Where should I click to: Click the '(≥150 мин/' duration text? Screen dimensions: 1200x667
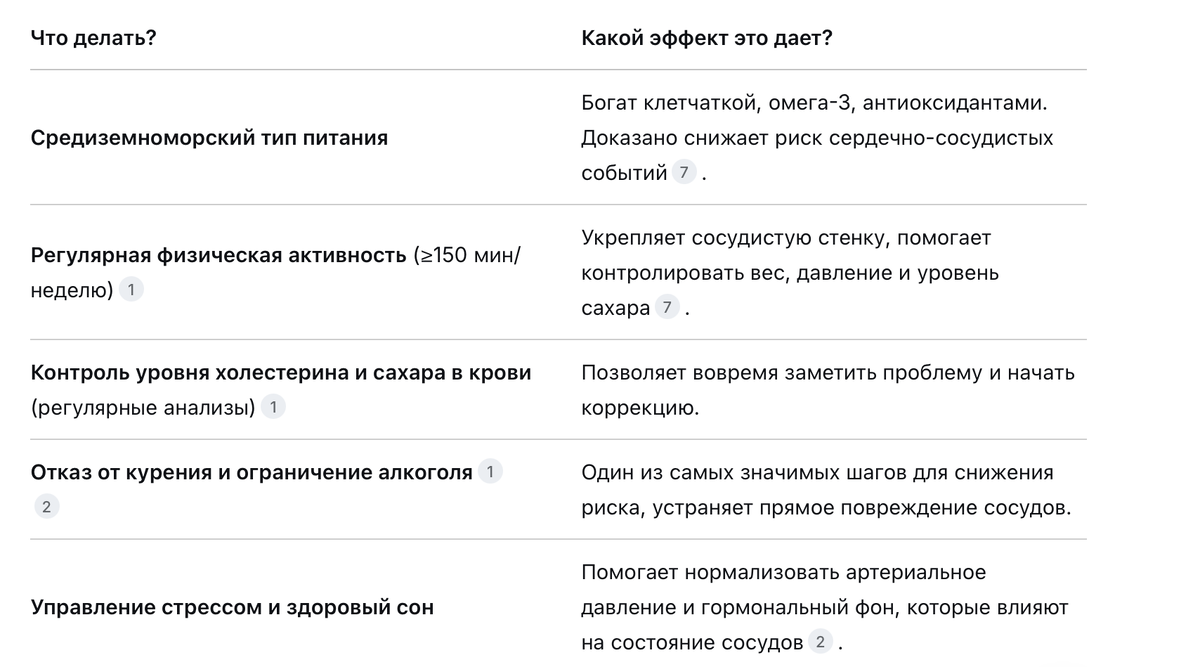pos(467,255)
